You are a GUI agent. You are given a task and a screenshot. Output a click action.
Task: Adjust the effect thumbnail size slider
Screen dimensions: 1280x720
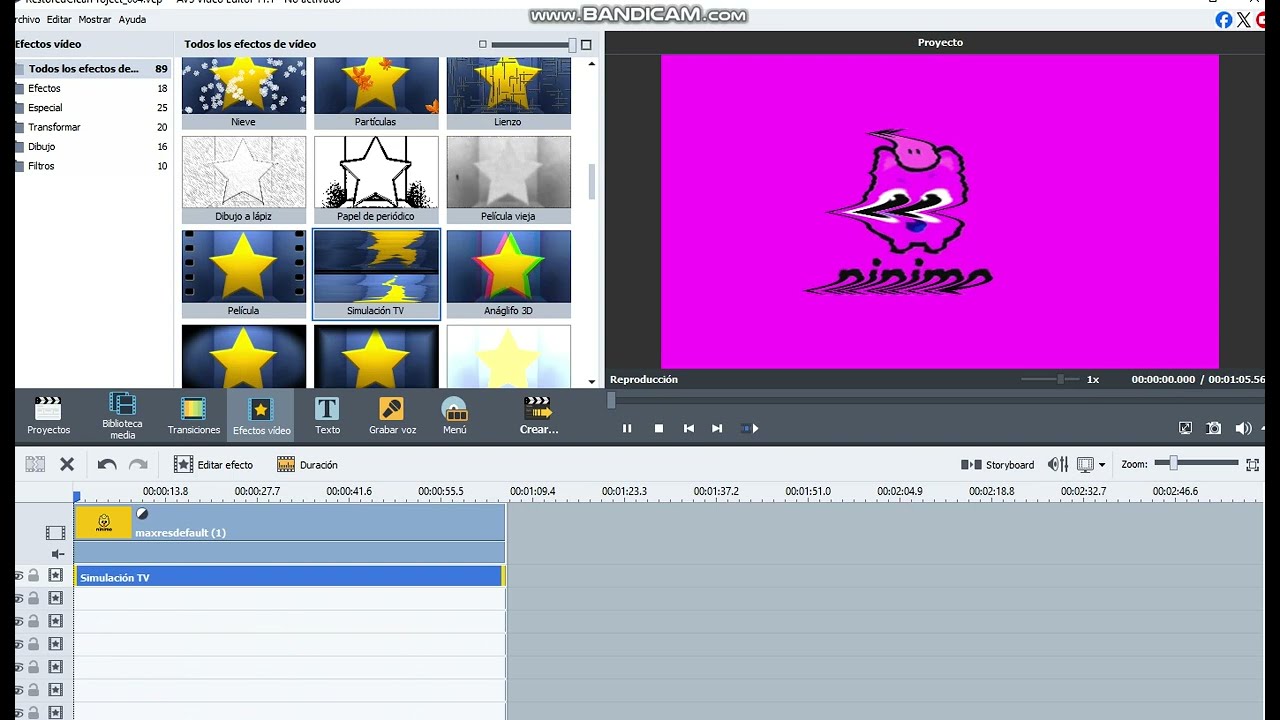click(x=534, y=44)
